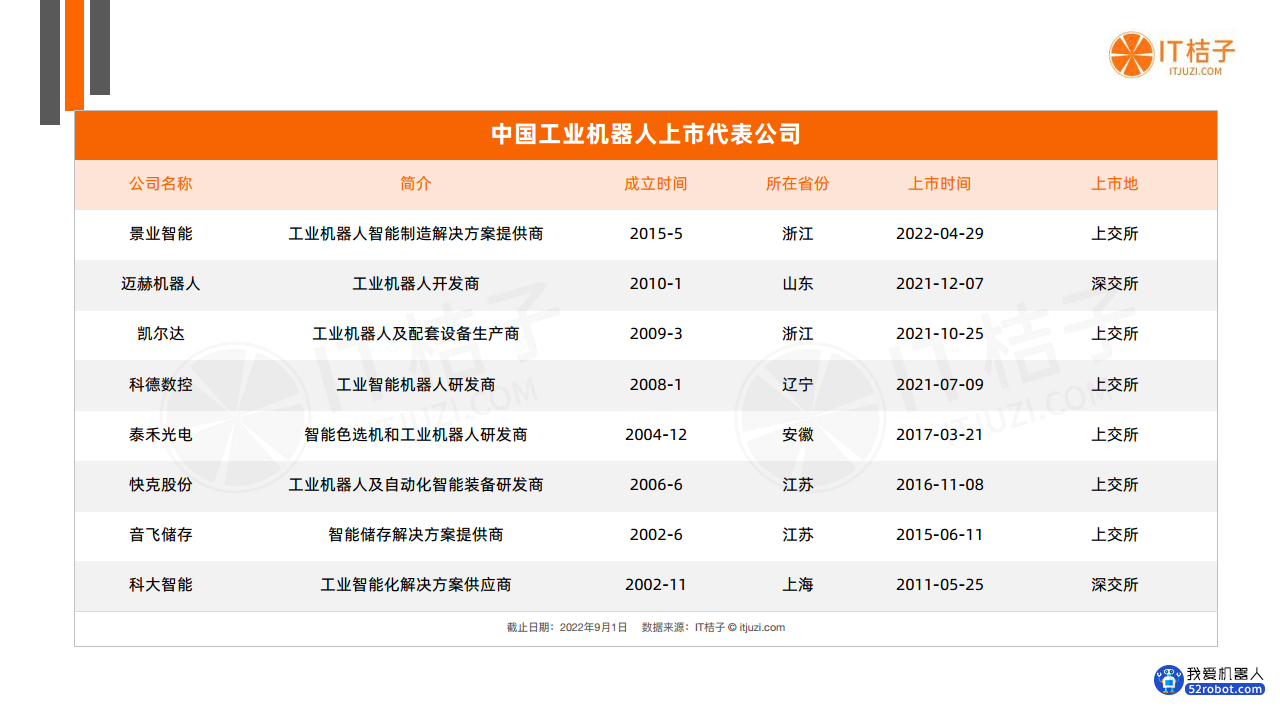This screenshot has height=720, width=1280.
Task: Click province 安徽 in 泰禾光电 row
Action: coord(798,435)
